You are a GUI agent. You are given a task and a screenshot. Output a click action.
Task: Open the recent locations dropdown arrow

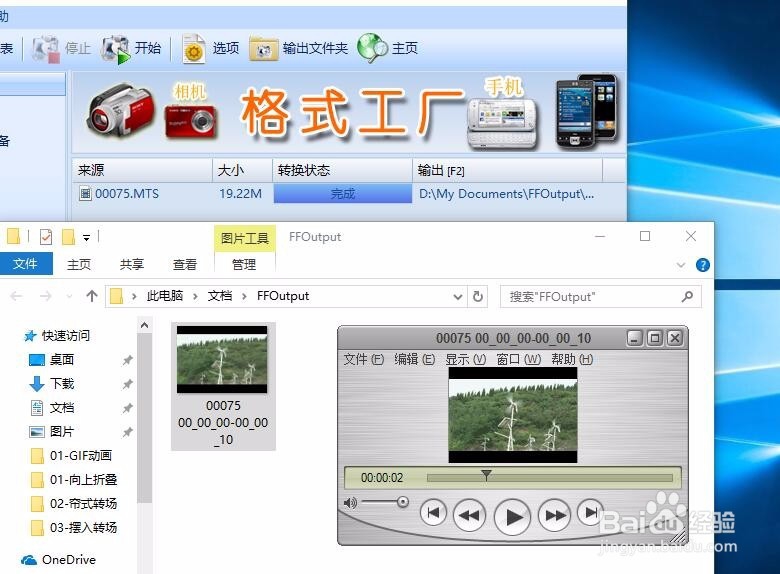tap(69, 297)
